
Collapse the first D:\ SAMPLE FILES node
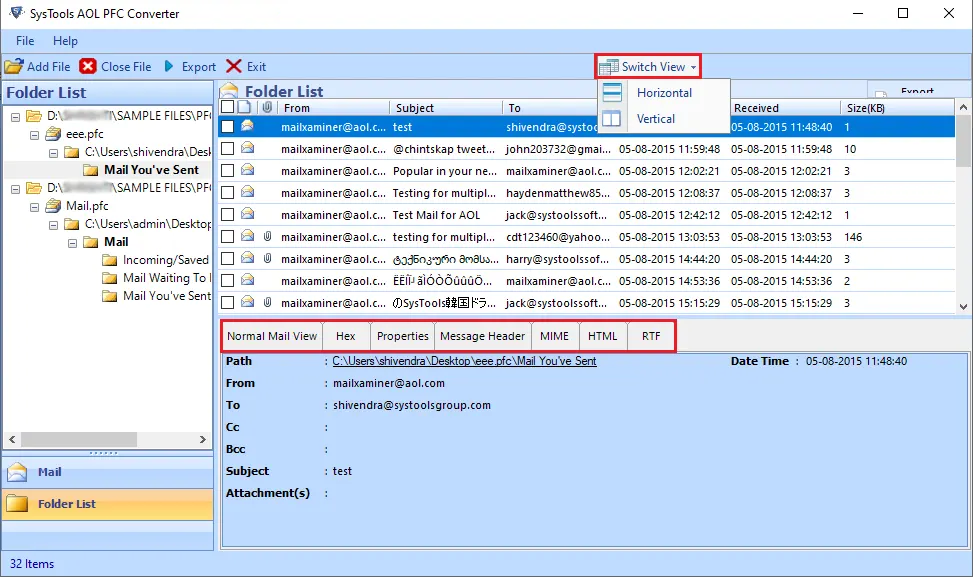(16, 117)
